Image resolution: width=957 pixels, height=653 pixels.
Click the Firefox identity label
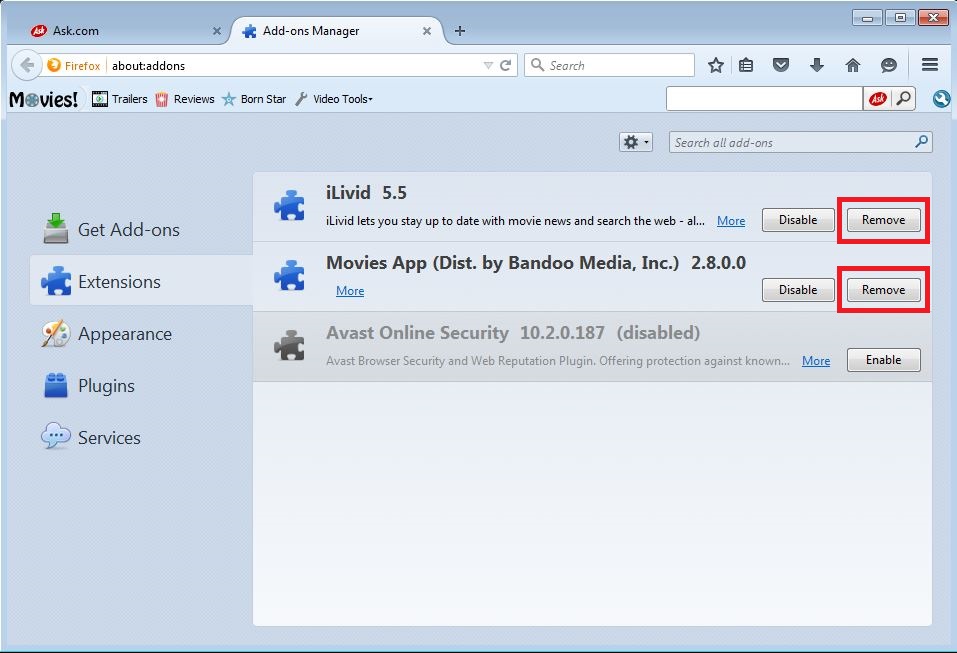[x=74, y=65]
